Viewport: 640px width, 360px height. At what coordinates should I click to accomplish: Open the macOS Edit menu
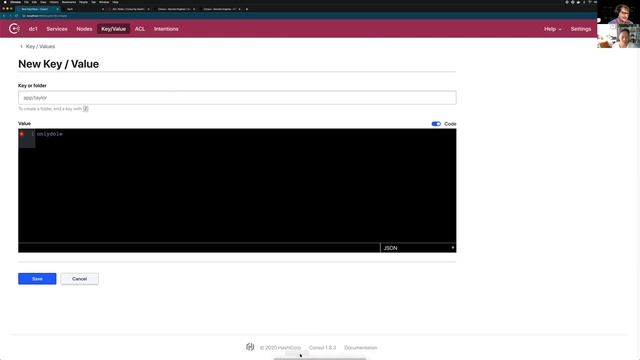point(34,2)
